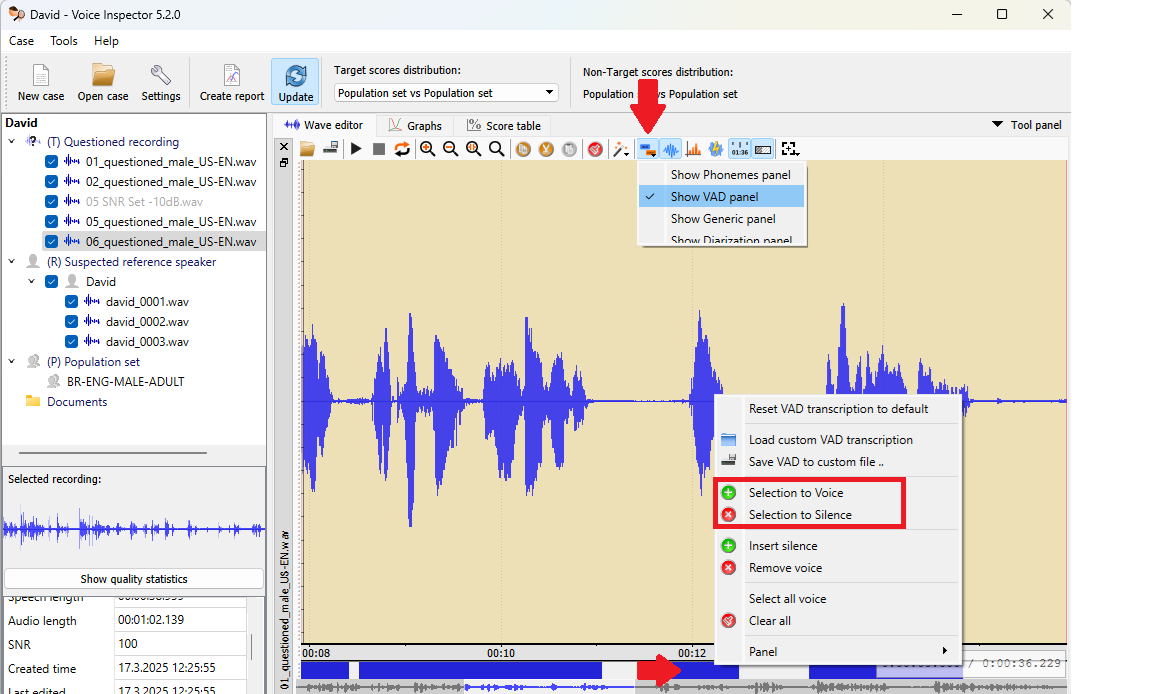Uncheck Show VAD panel option
The height and width of the screenshot is (694, 1151).
[723, 197]
